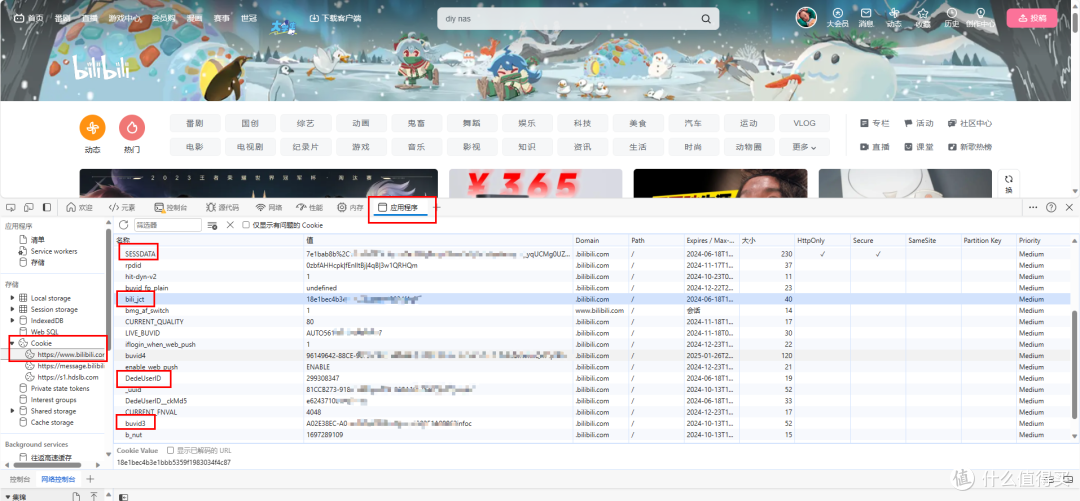Select 清单 manifest in sidebar
This screenshot has height=501, width=1080.
(32, 240)
